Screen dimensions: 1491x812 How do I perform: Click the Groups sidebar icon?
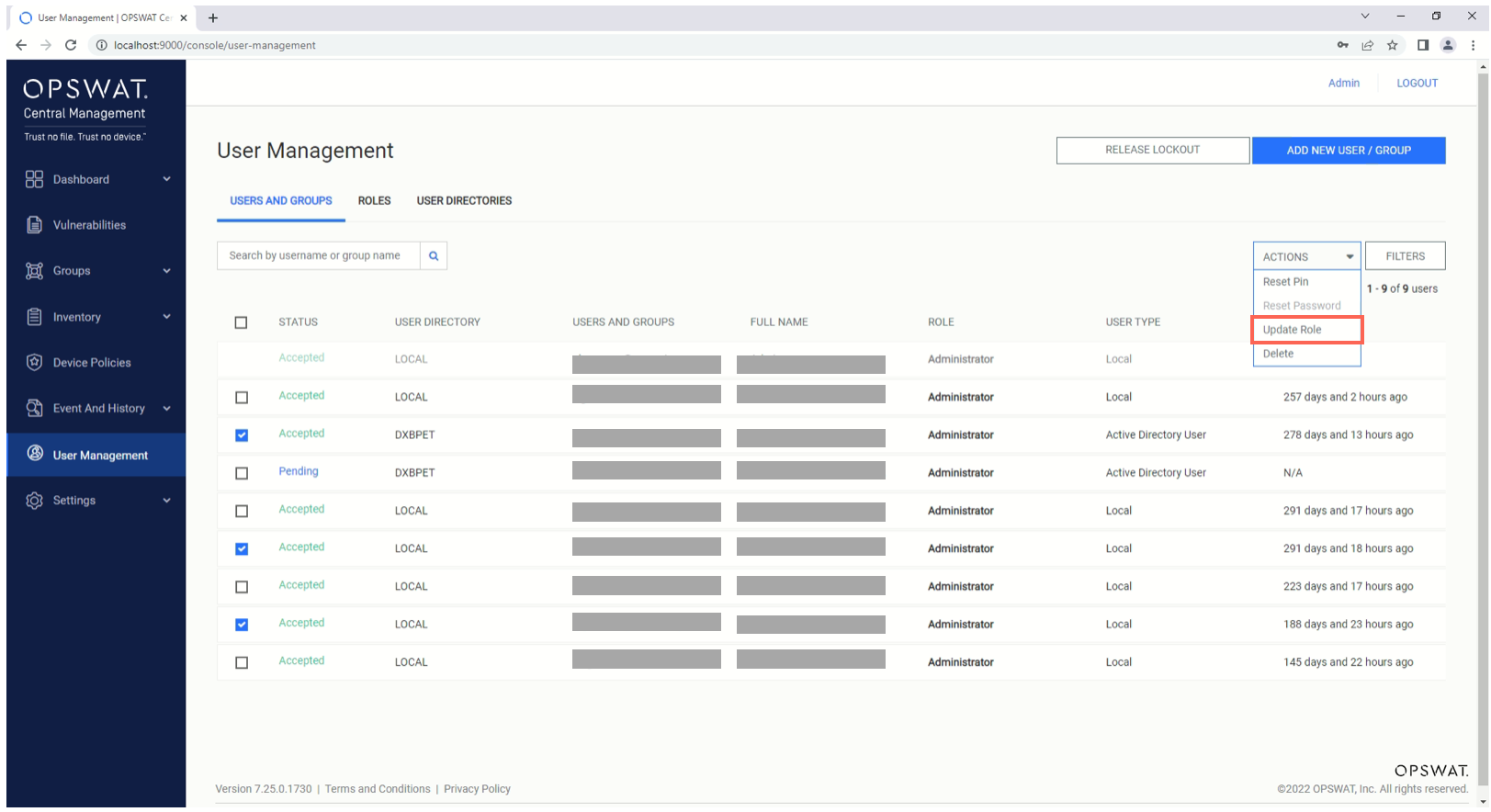pyautogui.click(x=34, y=271)
